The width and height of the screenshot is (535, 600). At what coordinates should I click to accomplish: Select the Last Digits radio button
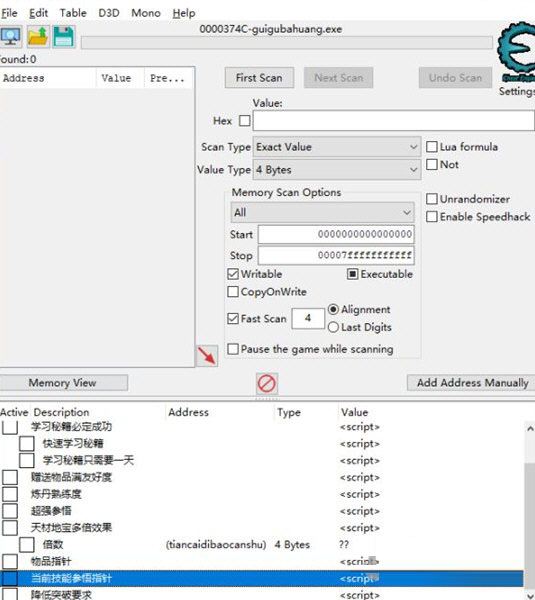tap(333, 327)
